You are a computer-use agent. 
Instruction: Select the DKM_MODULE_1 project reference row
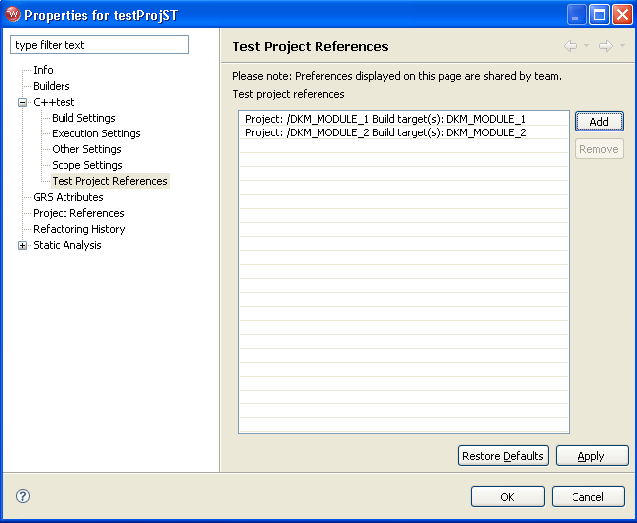pos(404,119)
